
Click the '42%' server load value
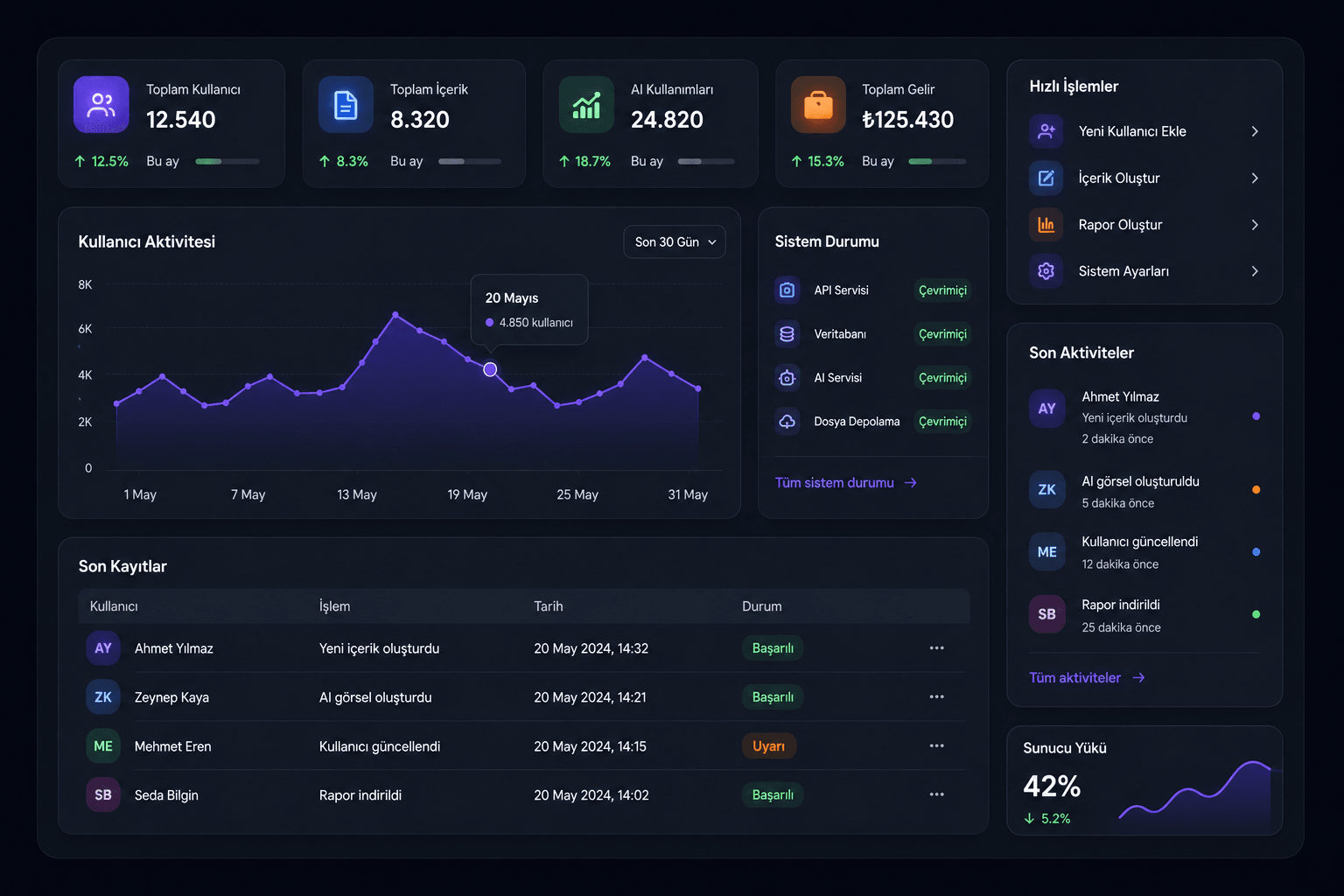click(1052, 786)
